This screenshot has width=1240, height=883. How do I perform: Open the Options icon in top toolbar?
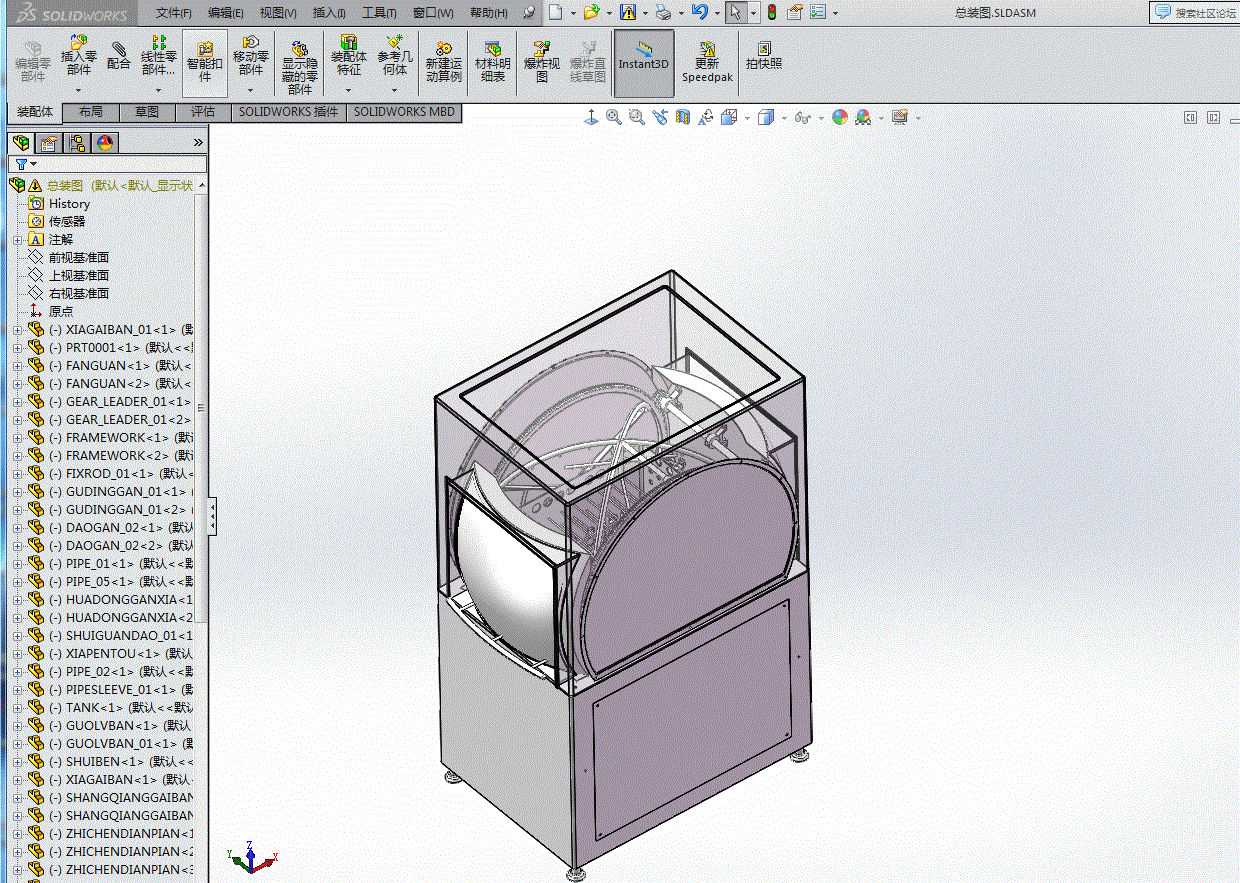818,12
